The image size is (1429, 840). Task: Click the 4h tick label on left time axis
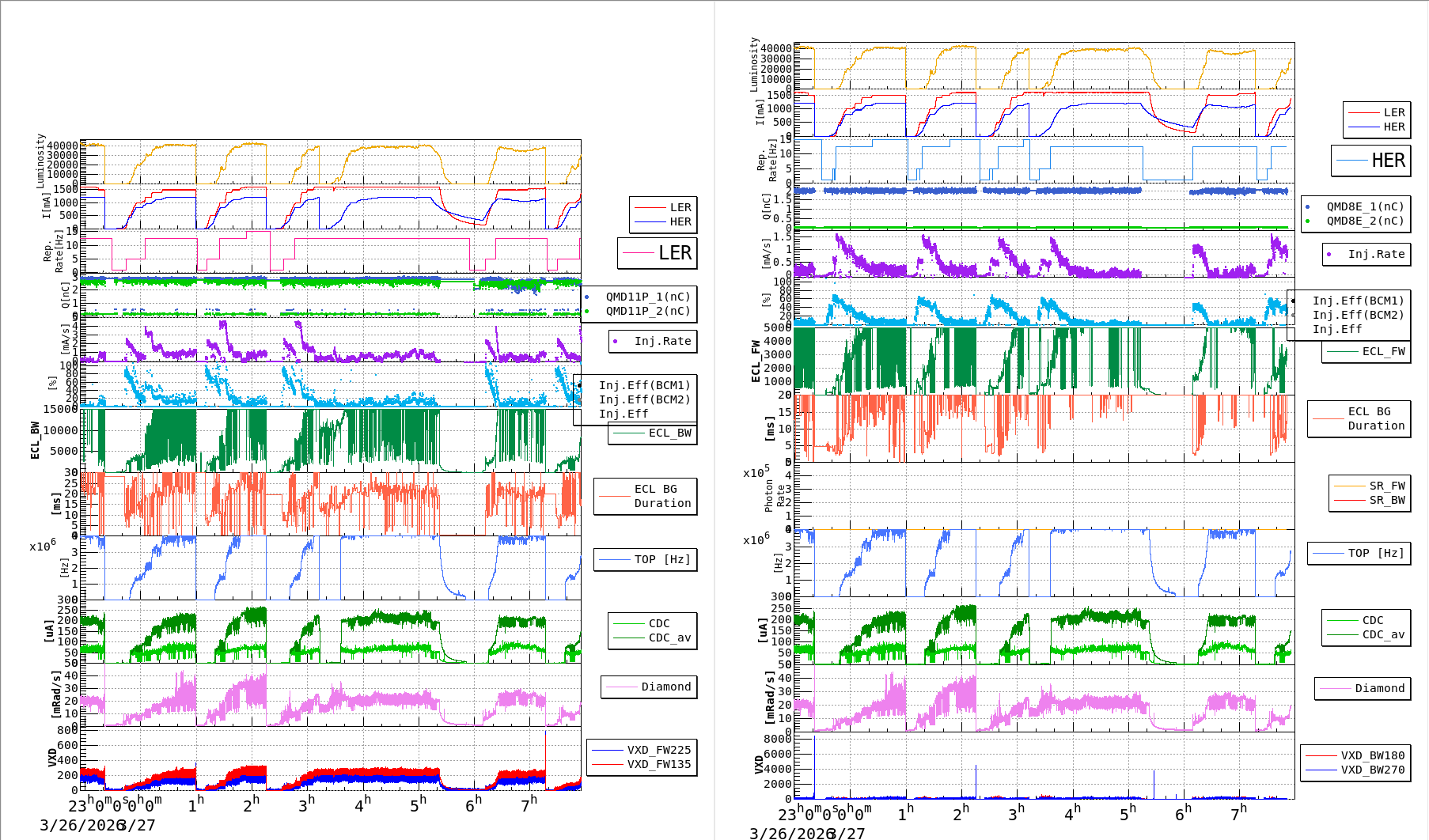click(x=362, y=805)
